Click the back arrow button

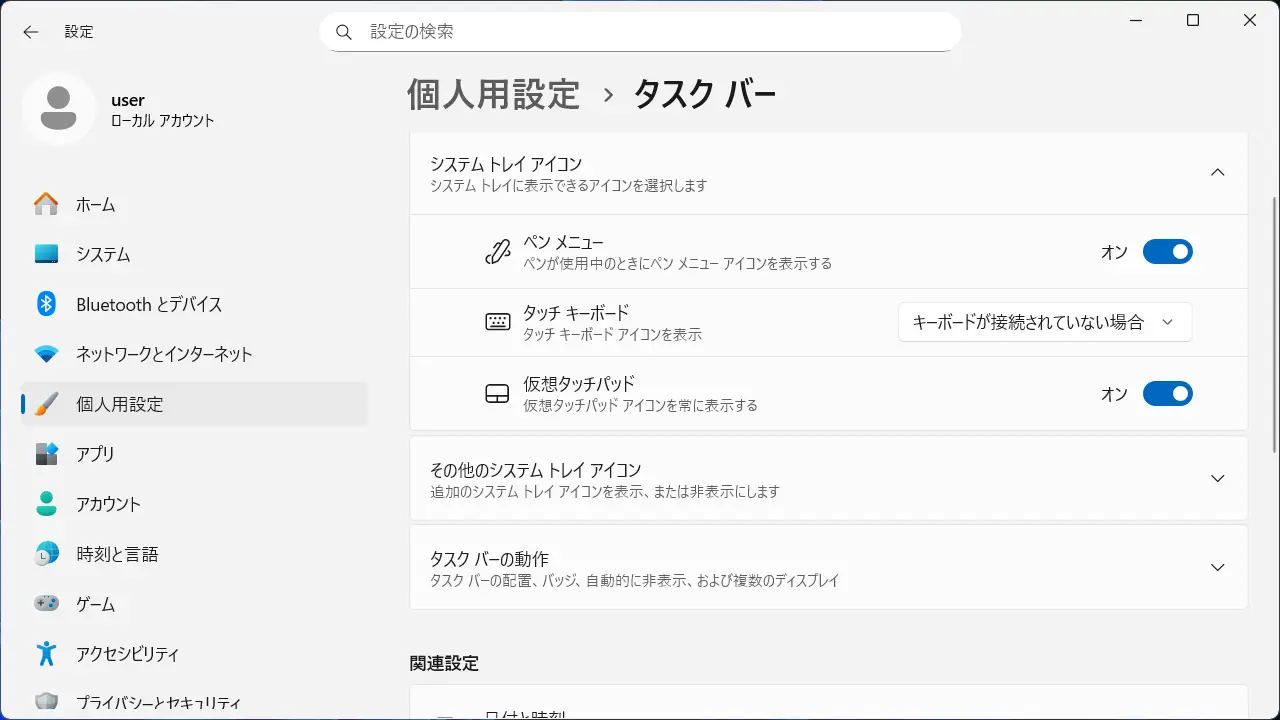point(31,32)
